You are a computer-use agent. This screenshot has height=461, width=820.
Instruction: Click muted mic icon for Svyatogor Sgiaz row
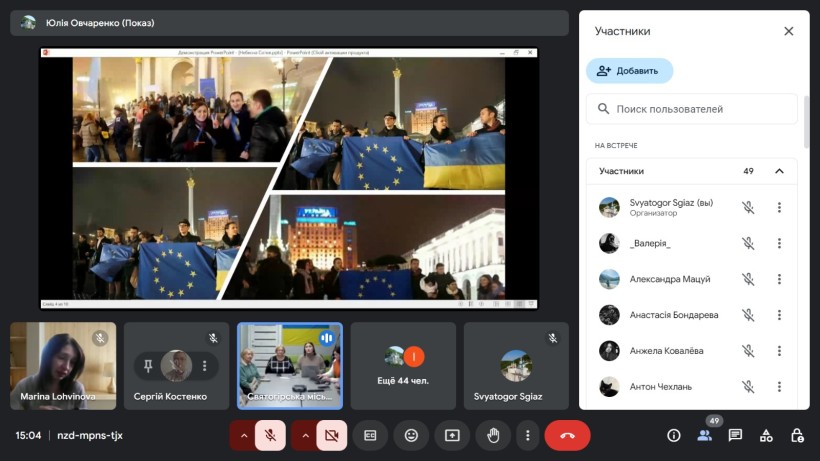click(x=748, y=208)
